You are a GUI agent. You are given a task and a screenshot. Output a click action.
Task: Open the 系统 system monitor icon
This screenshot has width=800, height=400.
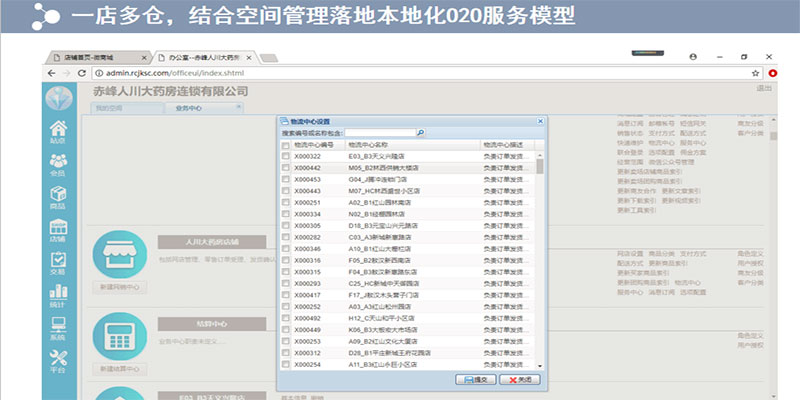(x=59, y=329)
